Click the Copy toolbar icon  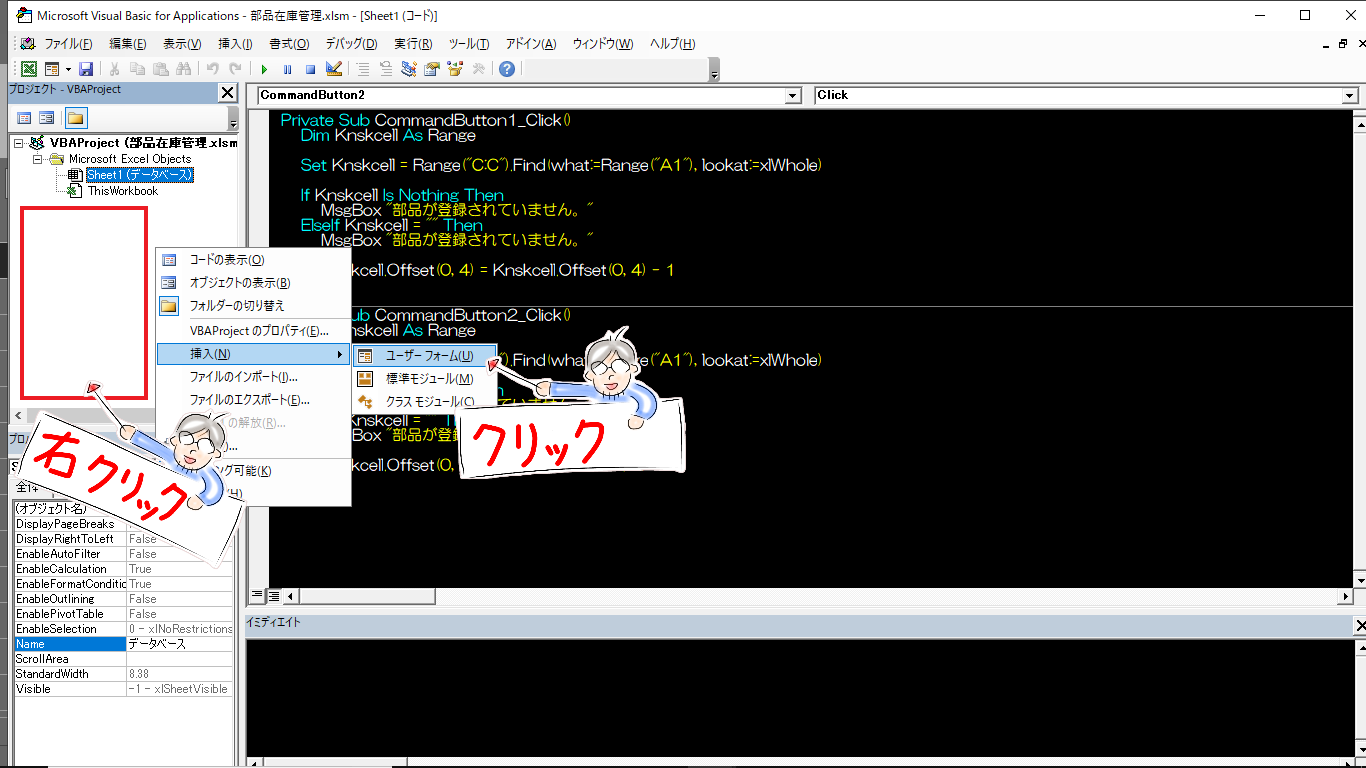(137, 69)
